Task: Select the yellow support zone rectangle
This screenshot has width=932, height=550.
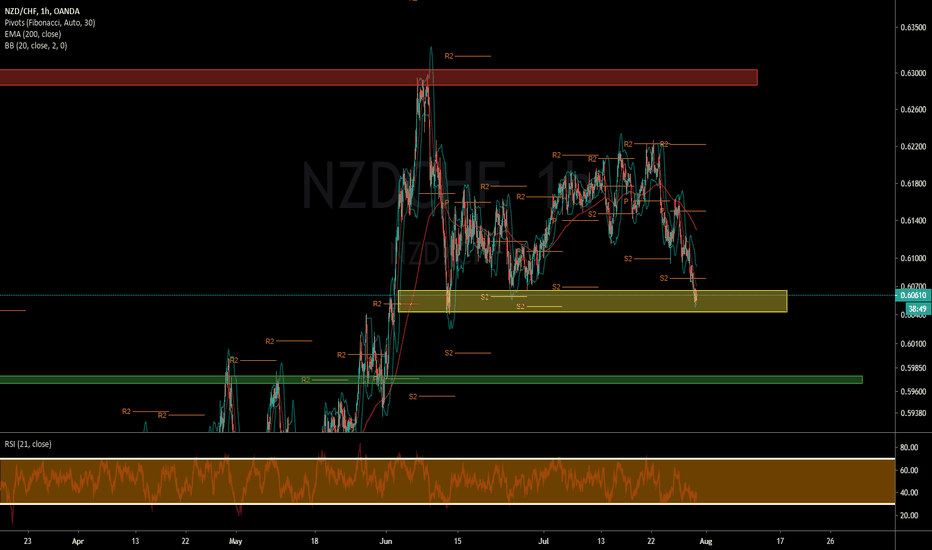Action: [592, 301]
